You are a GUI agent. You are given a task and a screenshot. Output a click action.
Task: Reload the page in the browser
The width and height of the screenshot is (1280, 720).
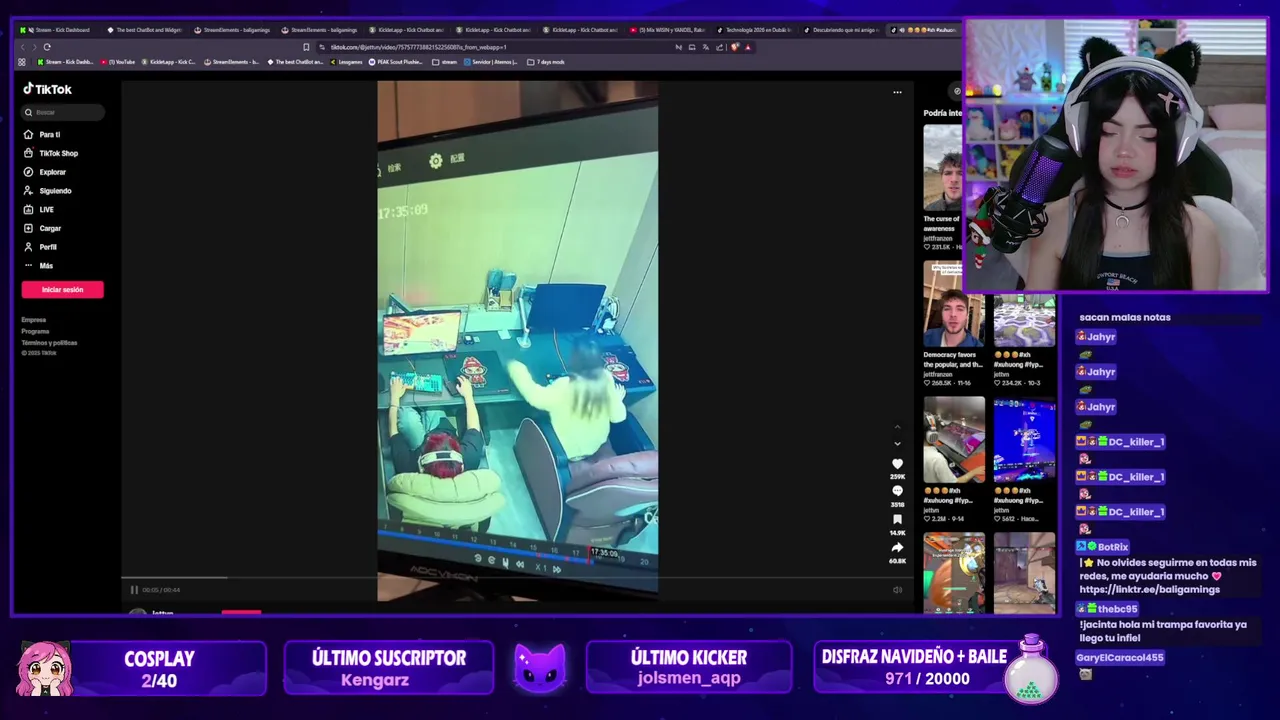point(47,47)
